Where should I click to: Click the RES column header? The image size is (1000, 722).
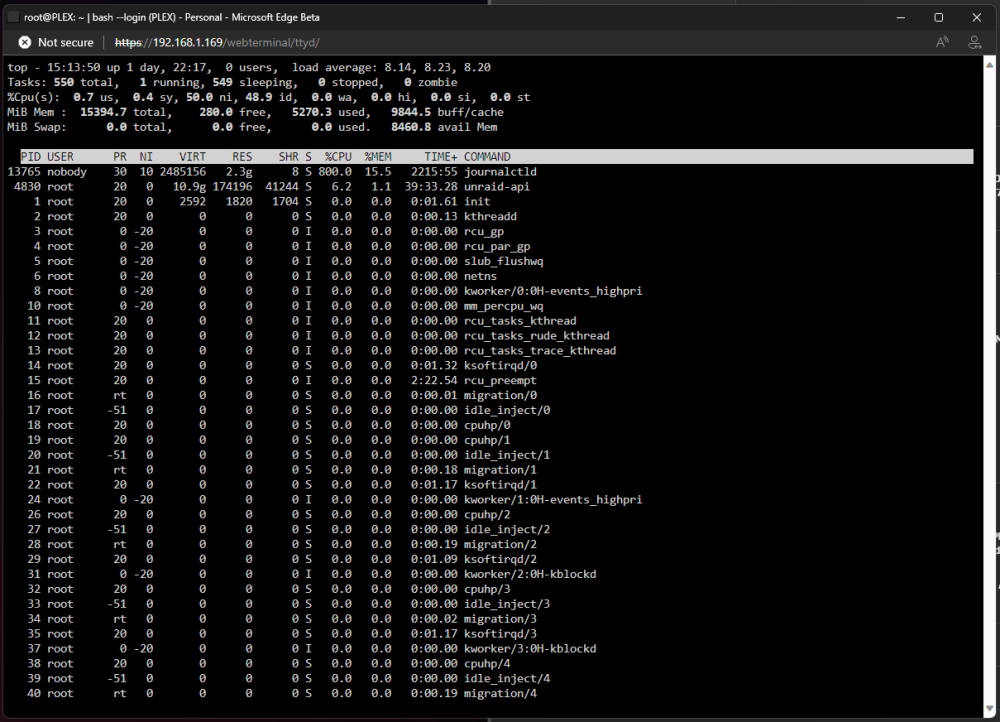click(242, 157)
